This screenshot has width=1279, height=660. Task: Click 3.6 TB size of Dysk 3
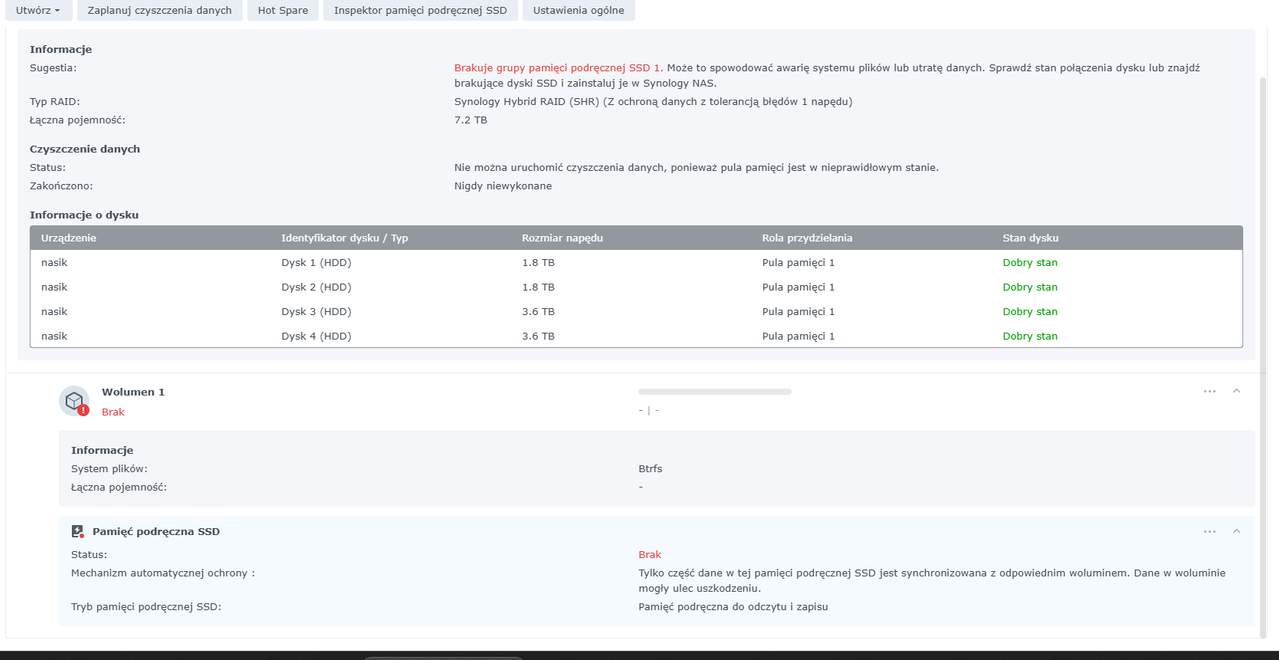(x=538, y=312)
